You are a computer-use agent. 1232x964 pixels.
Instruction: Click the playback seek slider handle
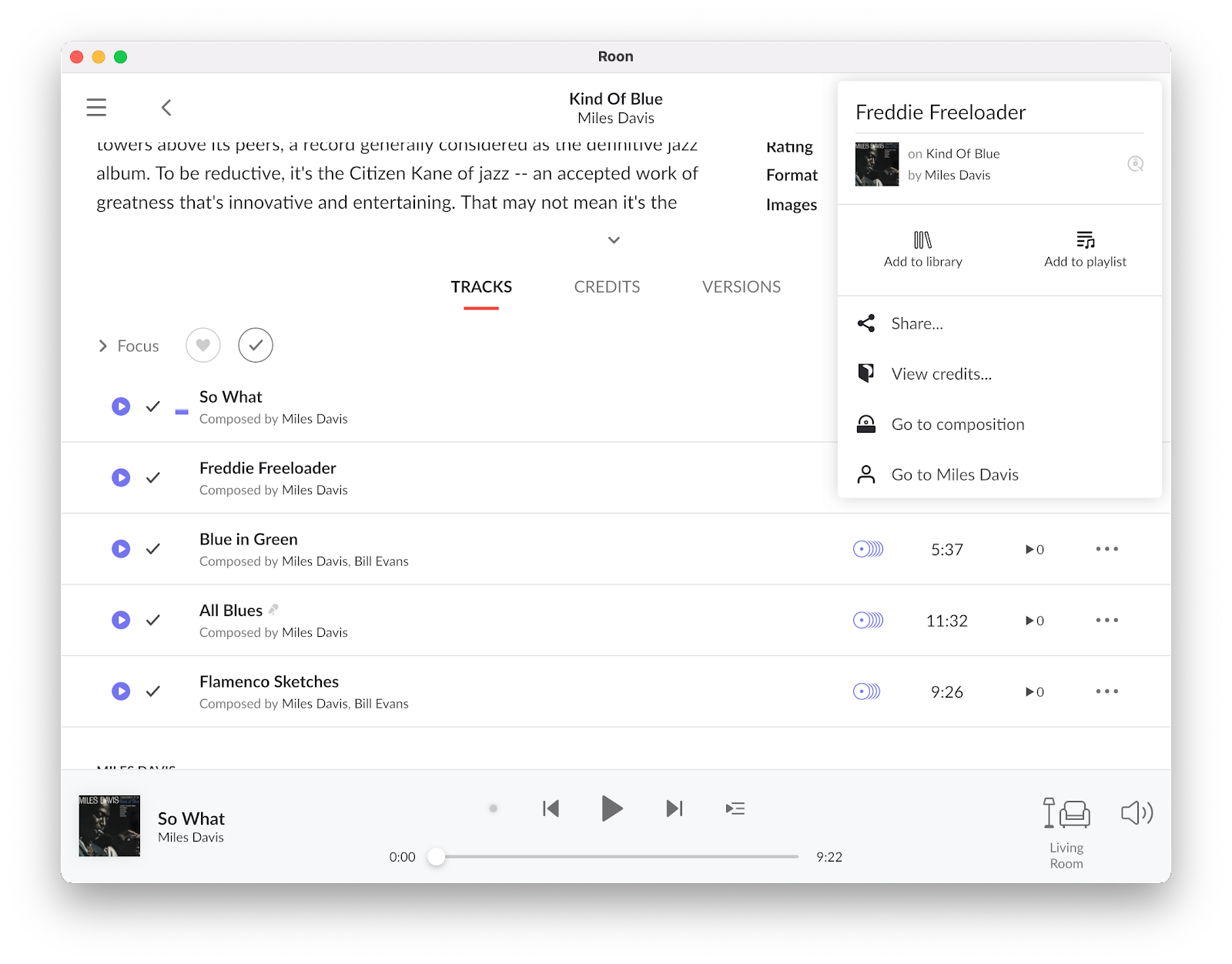tap(437, 857)
